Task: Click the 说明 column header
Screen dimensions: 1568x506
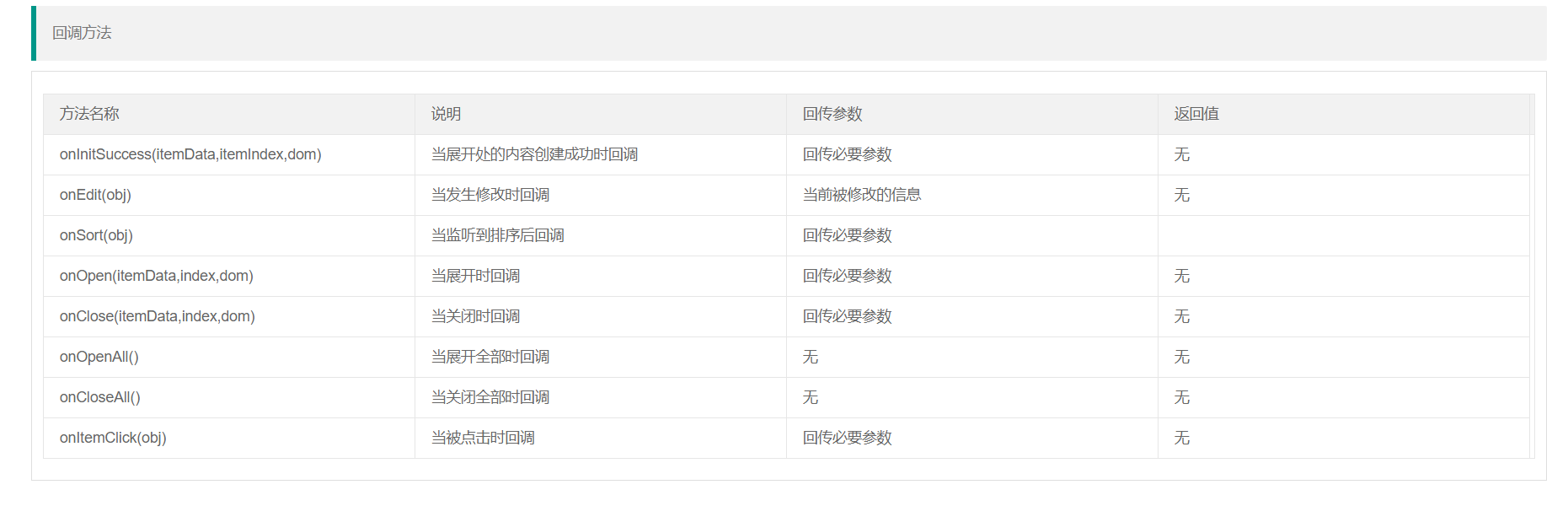Action: point(446,114)
